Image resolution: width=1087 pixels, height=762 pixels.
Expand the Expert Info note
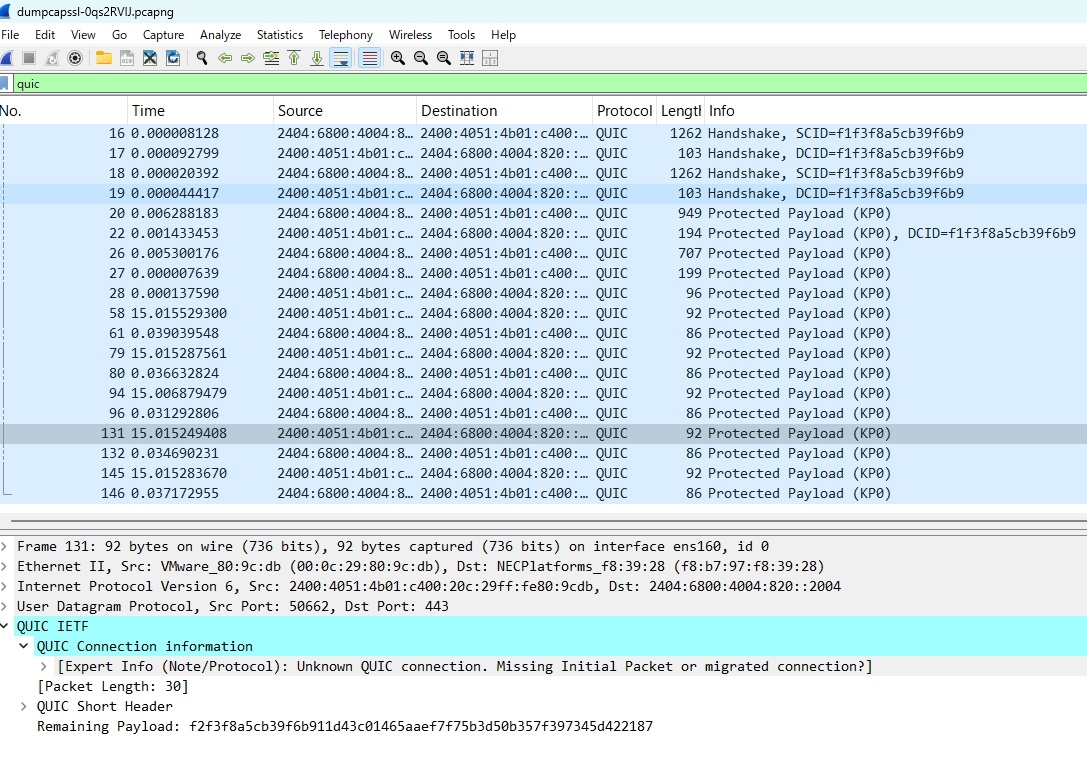[x=44, y=666]
